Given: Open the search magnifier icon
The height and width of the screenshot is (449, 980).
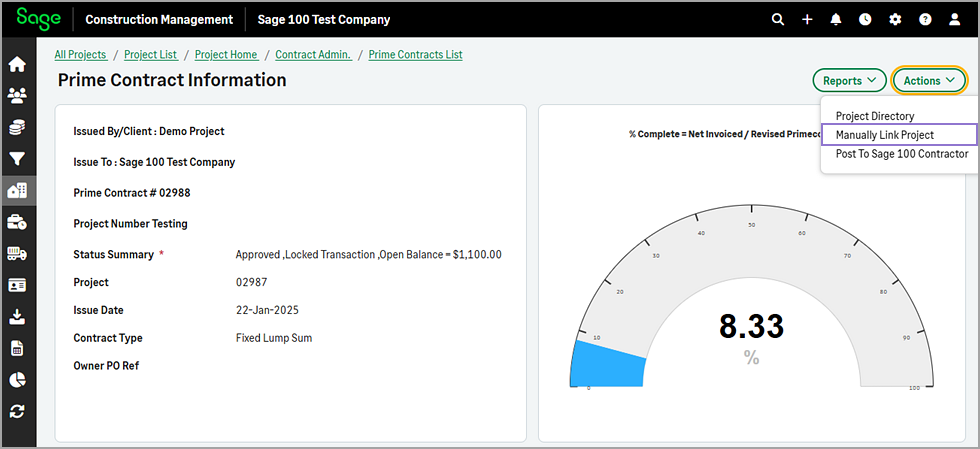Looking at the screenshot, I should coord(778,19).
